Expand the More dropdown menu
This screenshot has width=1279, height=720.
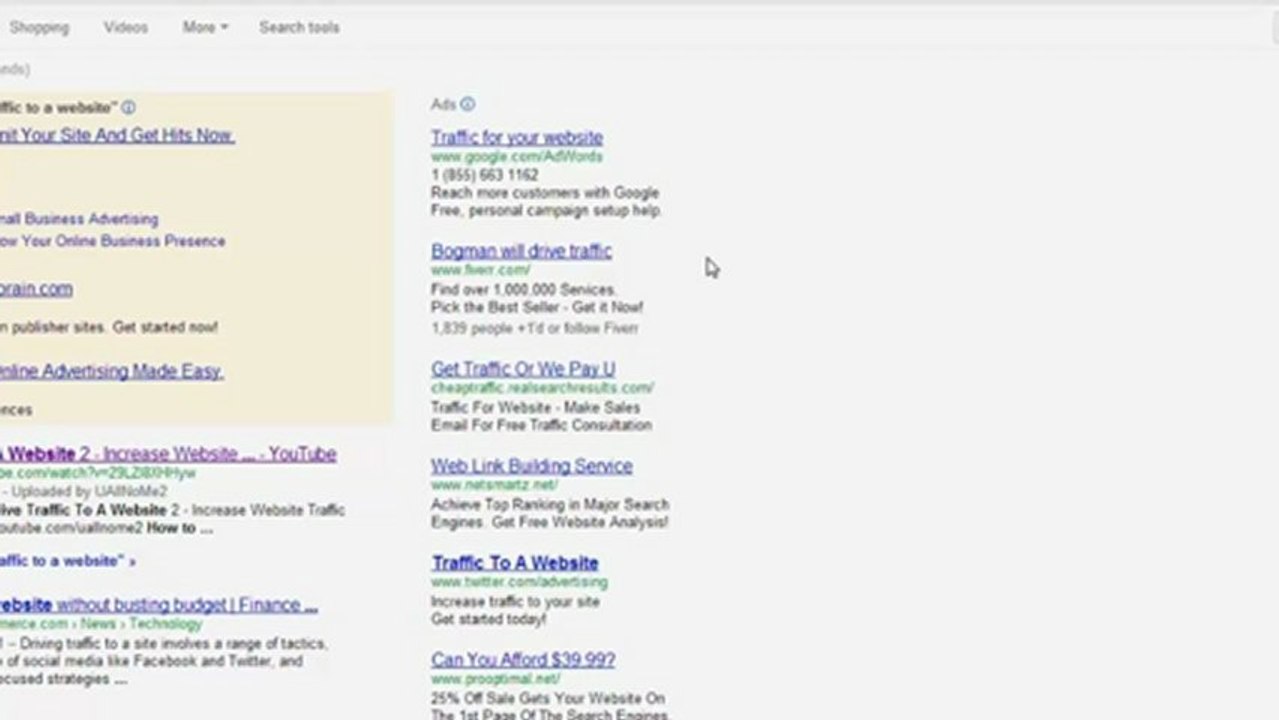tap(205, 27)
